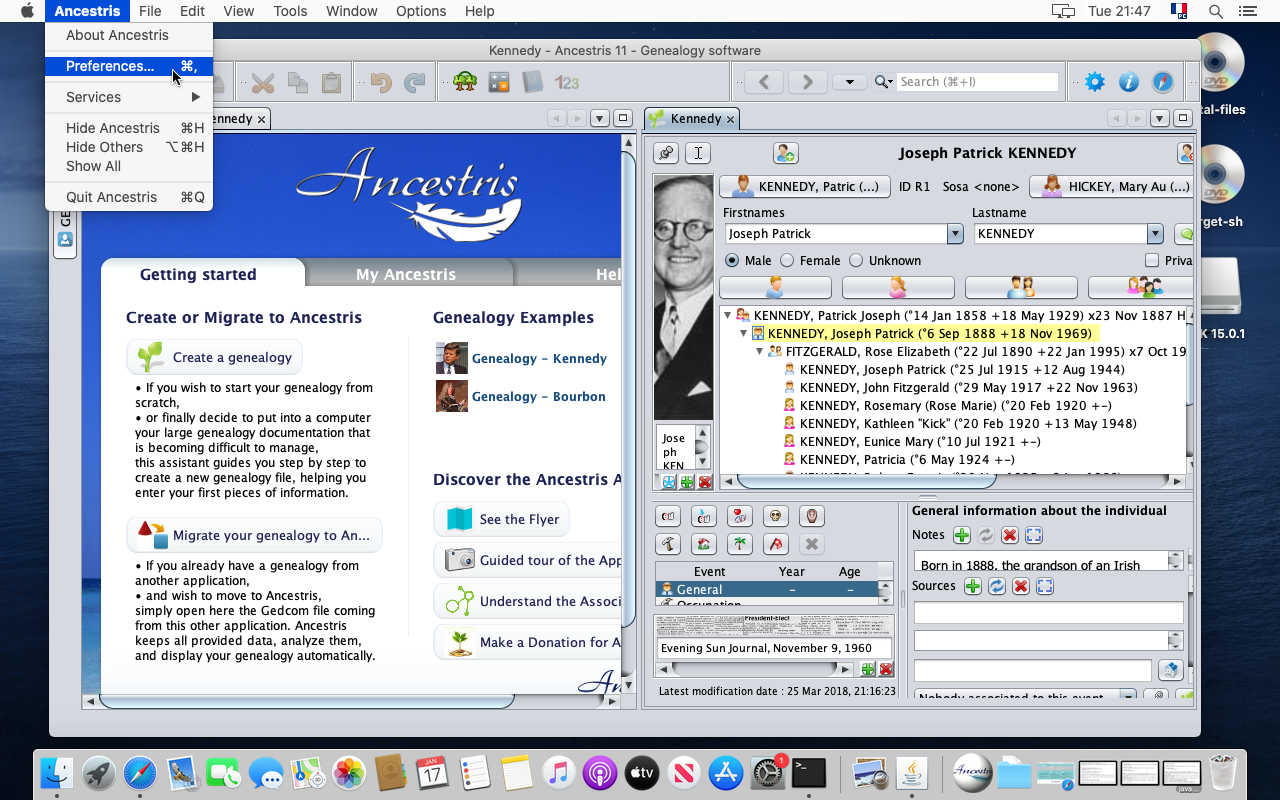Click the green plus next to Notes
This screenshot has height=800, width=1280.
962,535
